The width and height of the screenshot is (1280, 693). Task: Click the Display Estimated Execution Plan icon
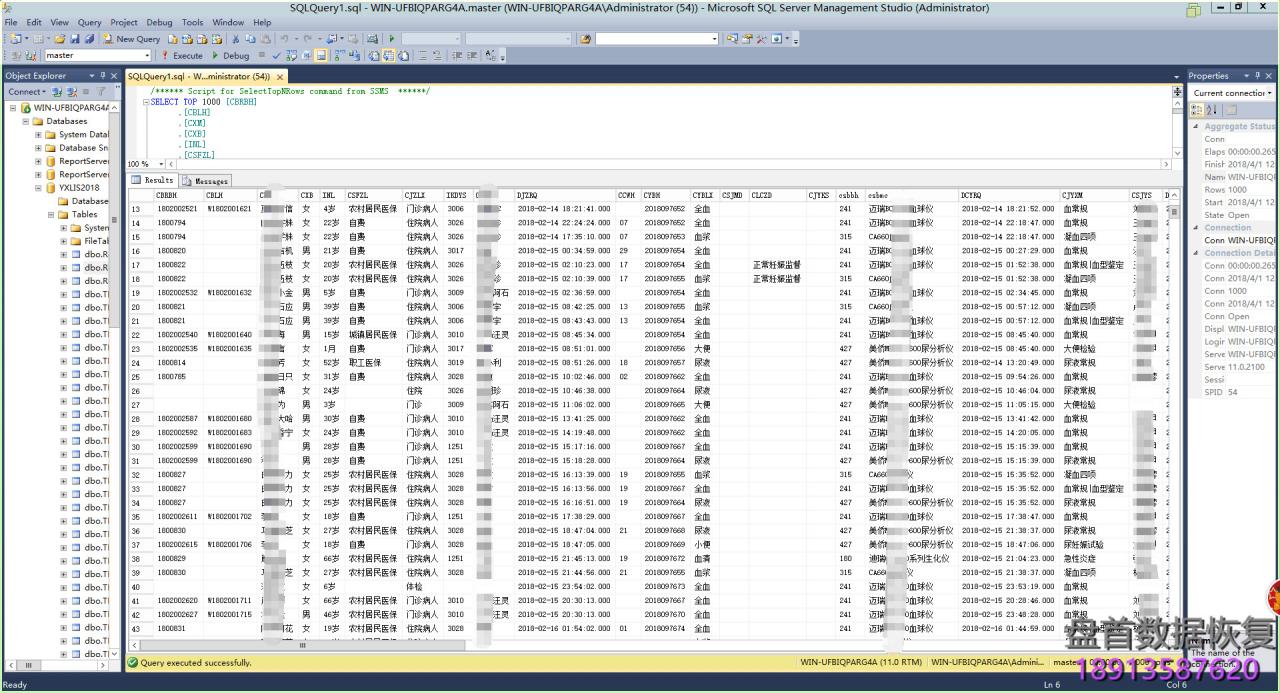coord(291,55)
